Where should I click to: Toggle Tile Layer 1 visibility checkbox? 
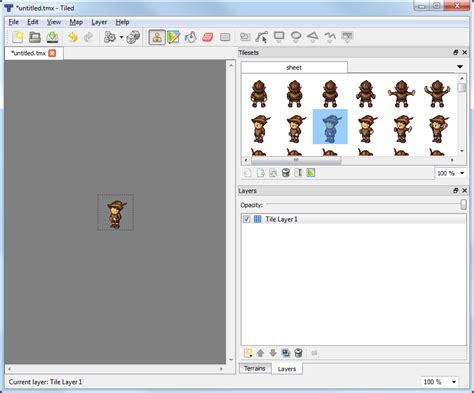(247, 219)
